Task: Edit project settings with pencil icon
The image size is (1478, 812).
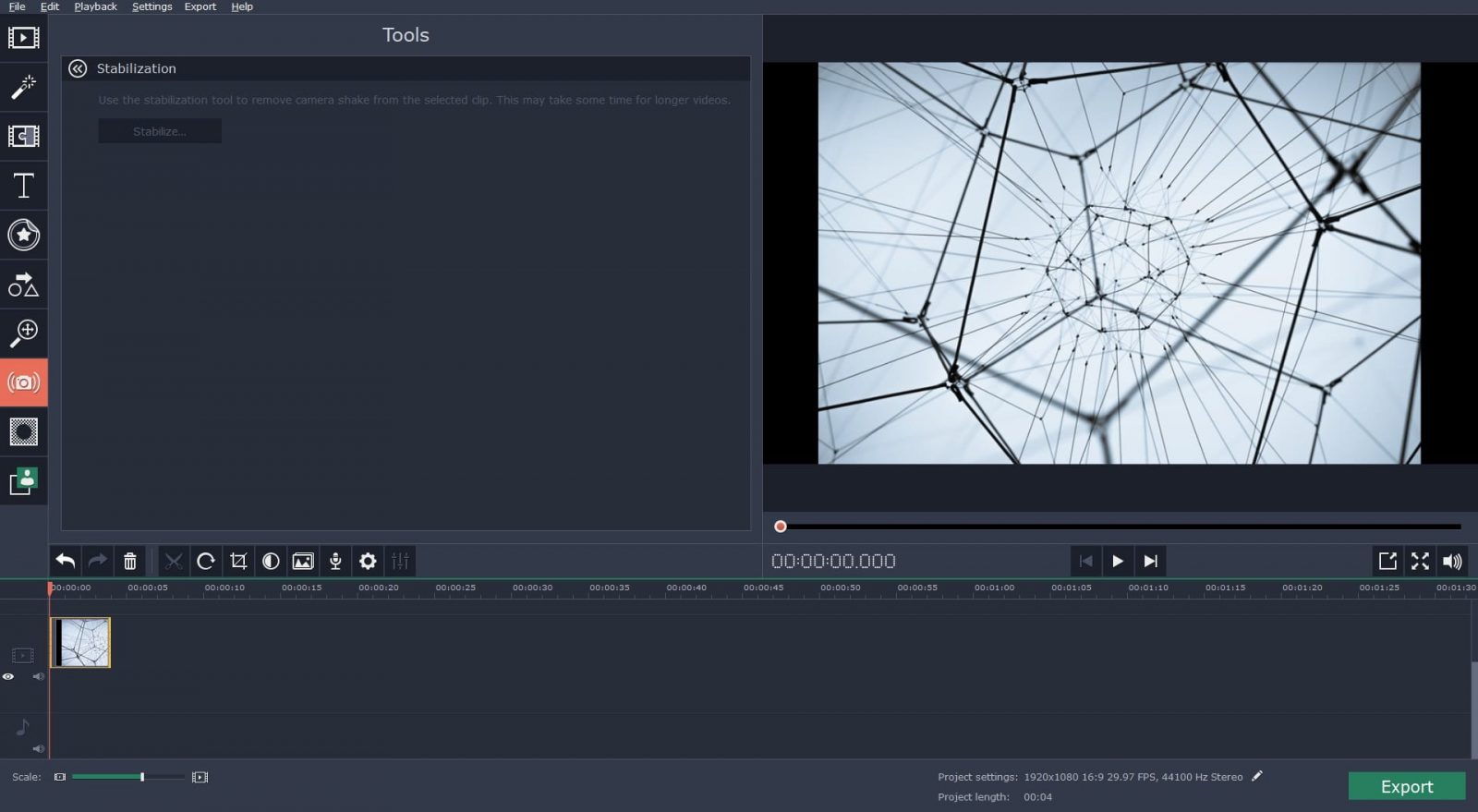Action: pos(1257,777)
